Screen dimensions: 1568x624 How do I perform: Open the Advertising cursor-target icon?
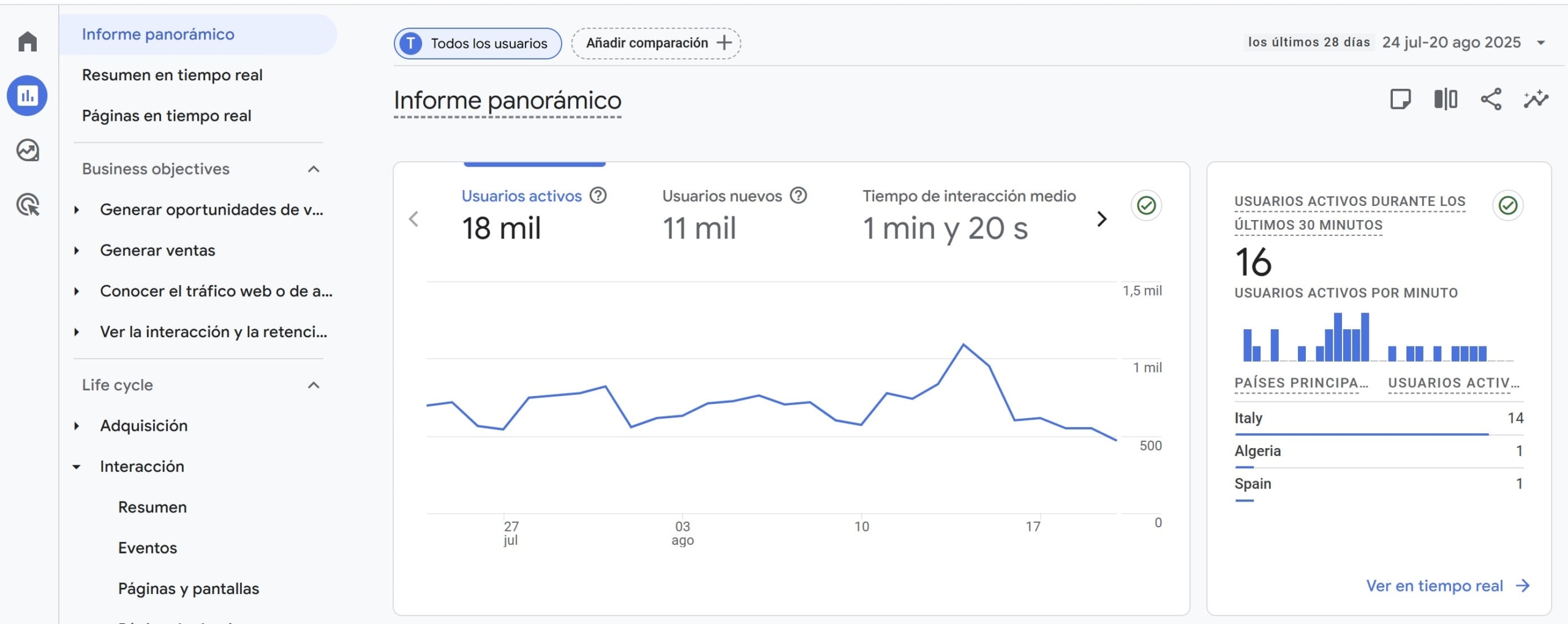tap(28, 204)
